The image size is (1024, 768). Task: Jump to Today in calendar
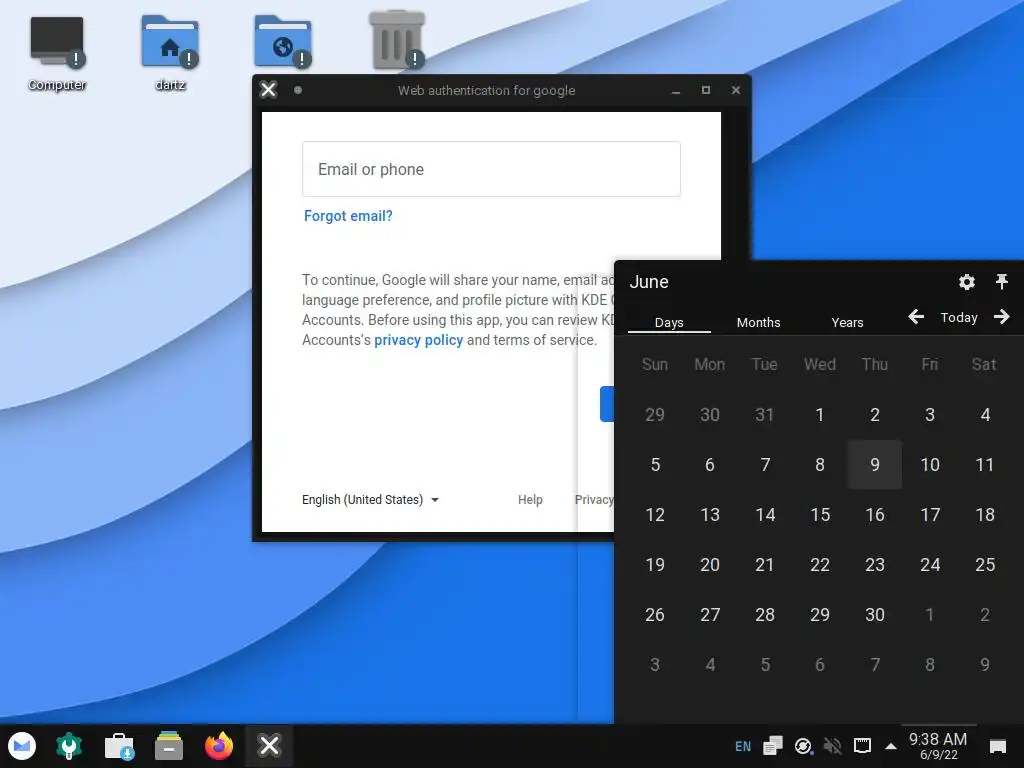(x=959, y=317)
